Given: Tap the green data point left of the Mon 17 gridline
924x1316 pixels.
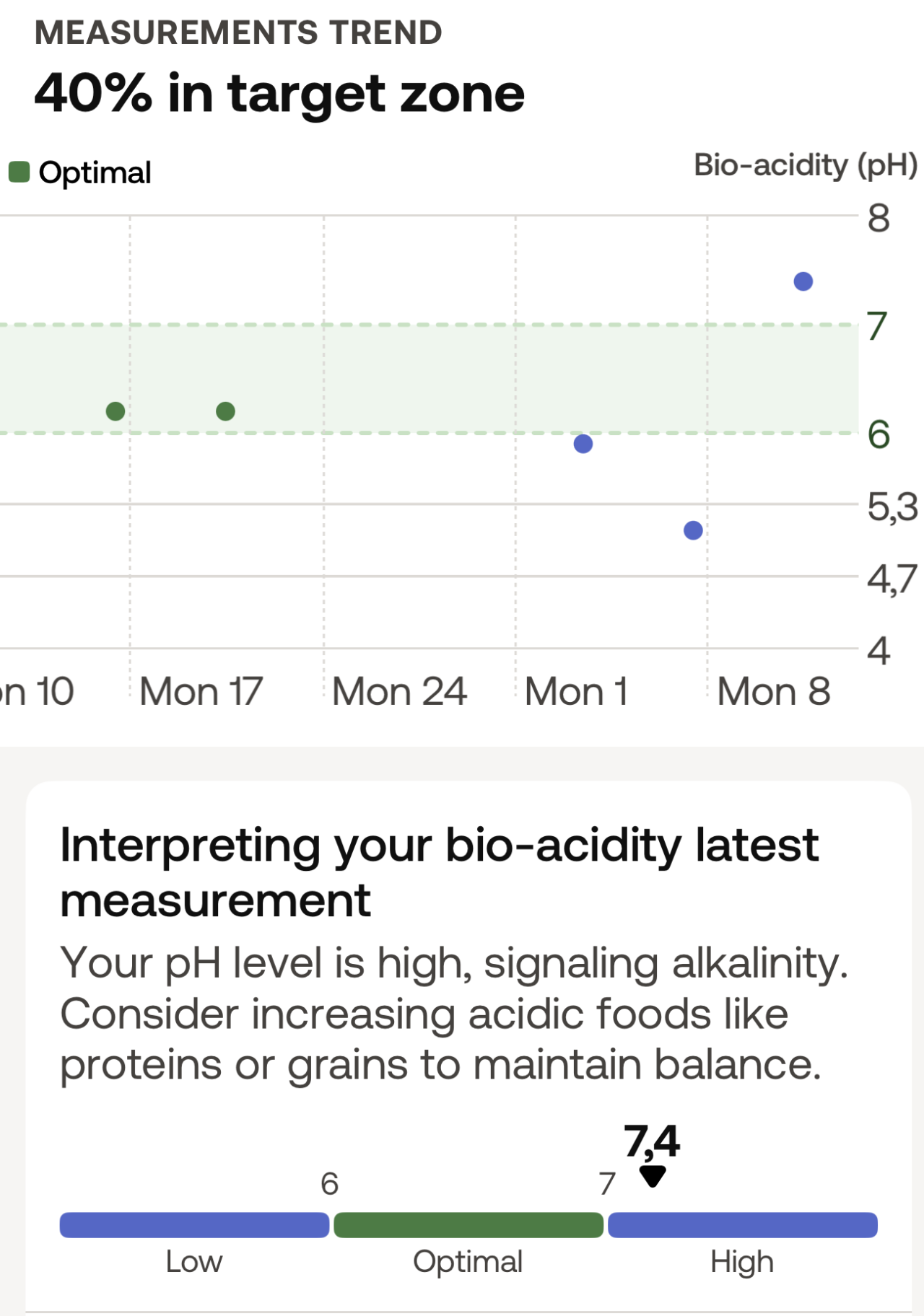Looking at the screenshot, I should click(x=115, y=411).
